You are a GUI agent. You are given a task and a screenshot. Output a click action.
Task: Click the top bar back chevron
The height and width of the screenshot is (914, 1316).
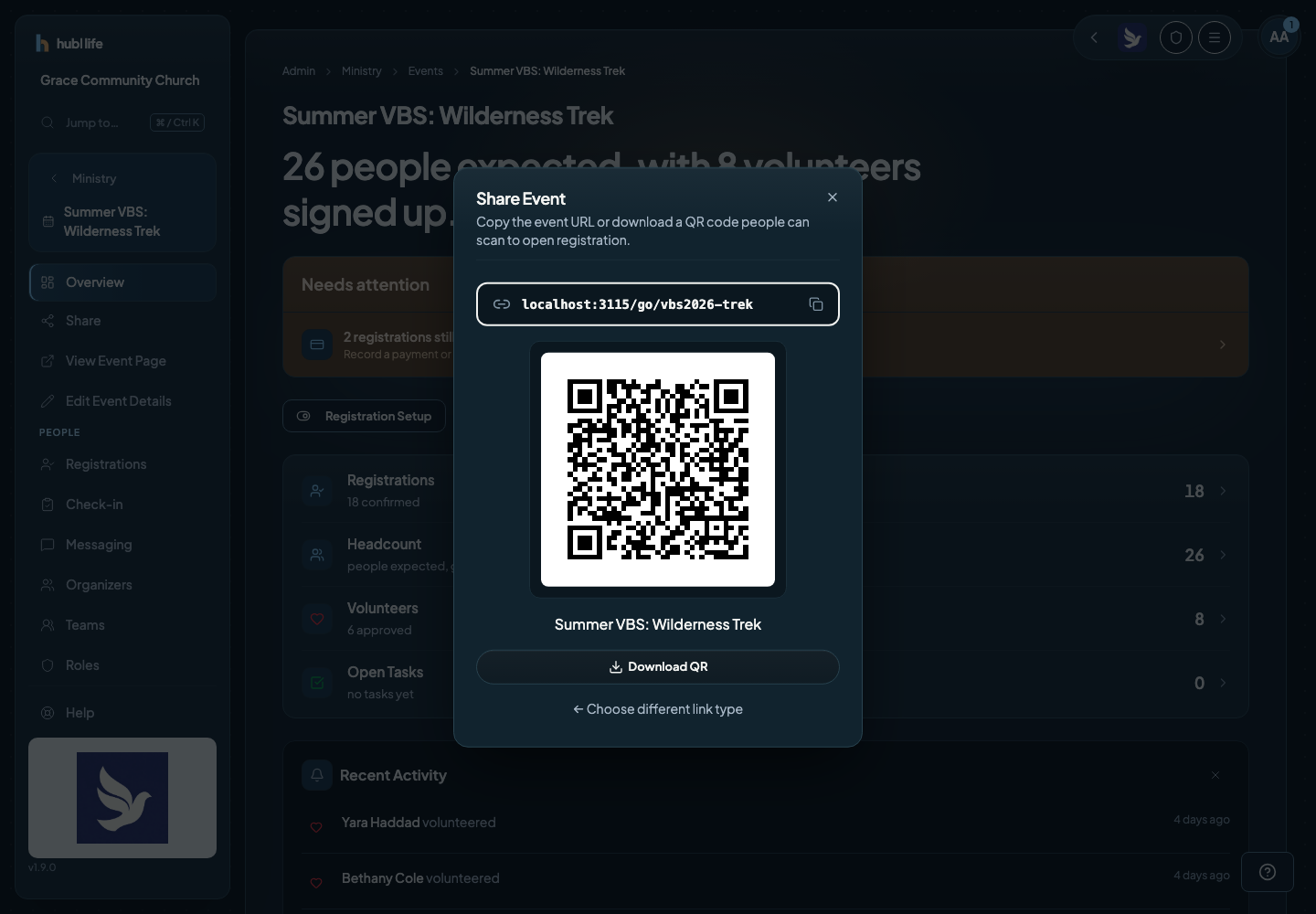tap(1094, 37)
